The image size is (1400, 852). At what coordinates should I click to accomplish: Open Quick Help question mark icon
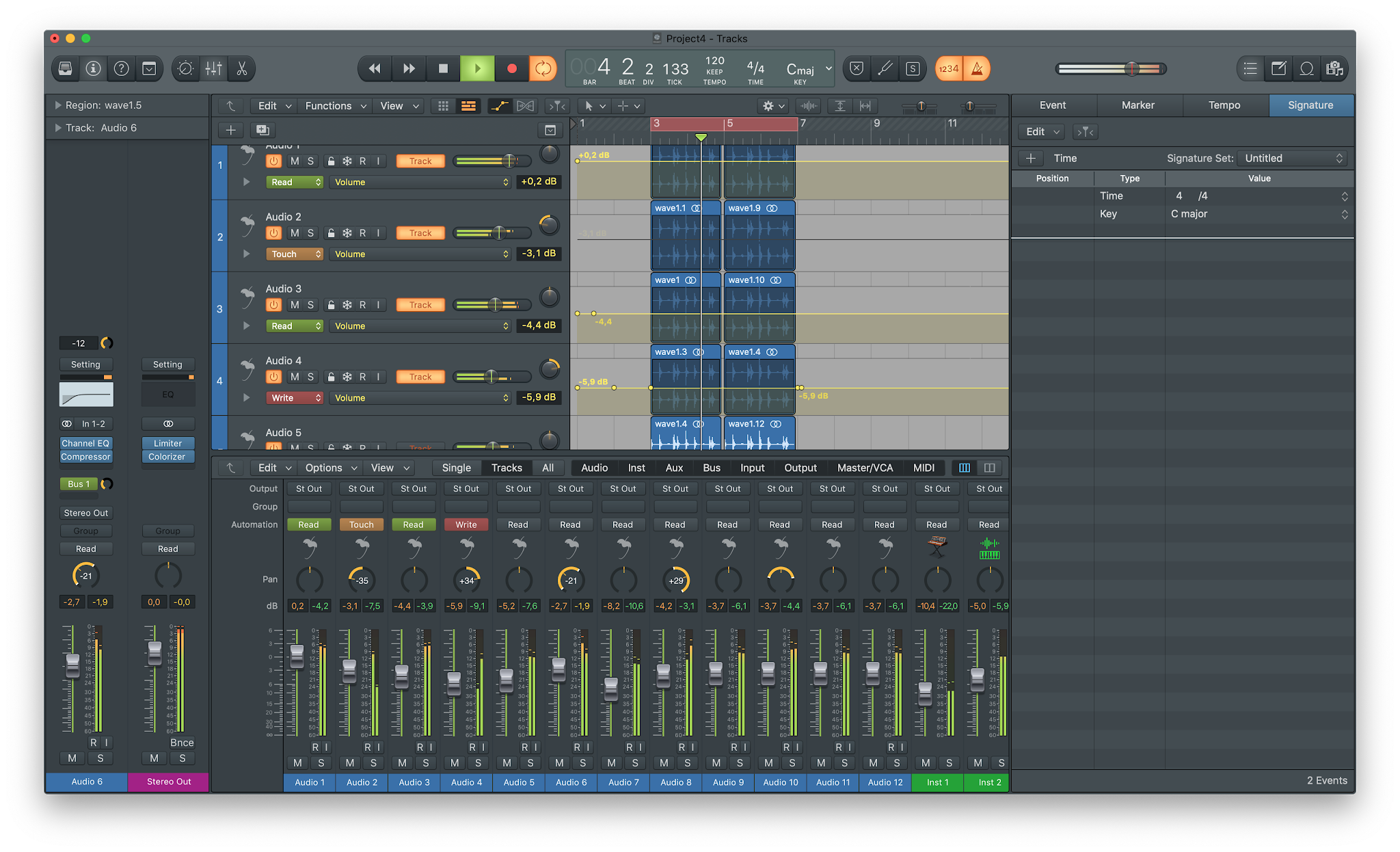(121, 68)
